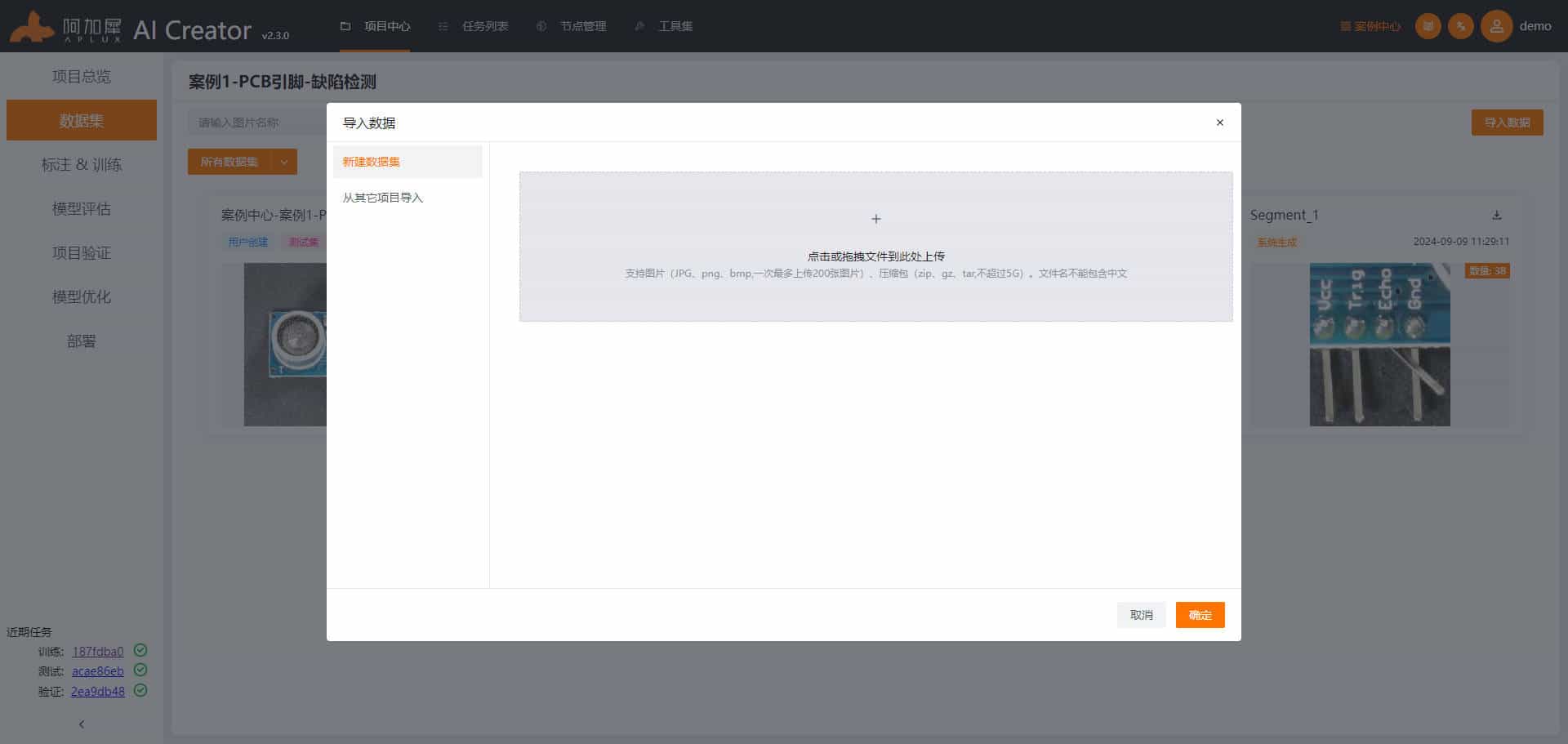Click the 近期任务 heading
The height and width of the screenshot is (744, 1568).
29,632
